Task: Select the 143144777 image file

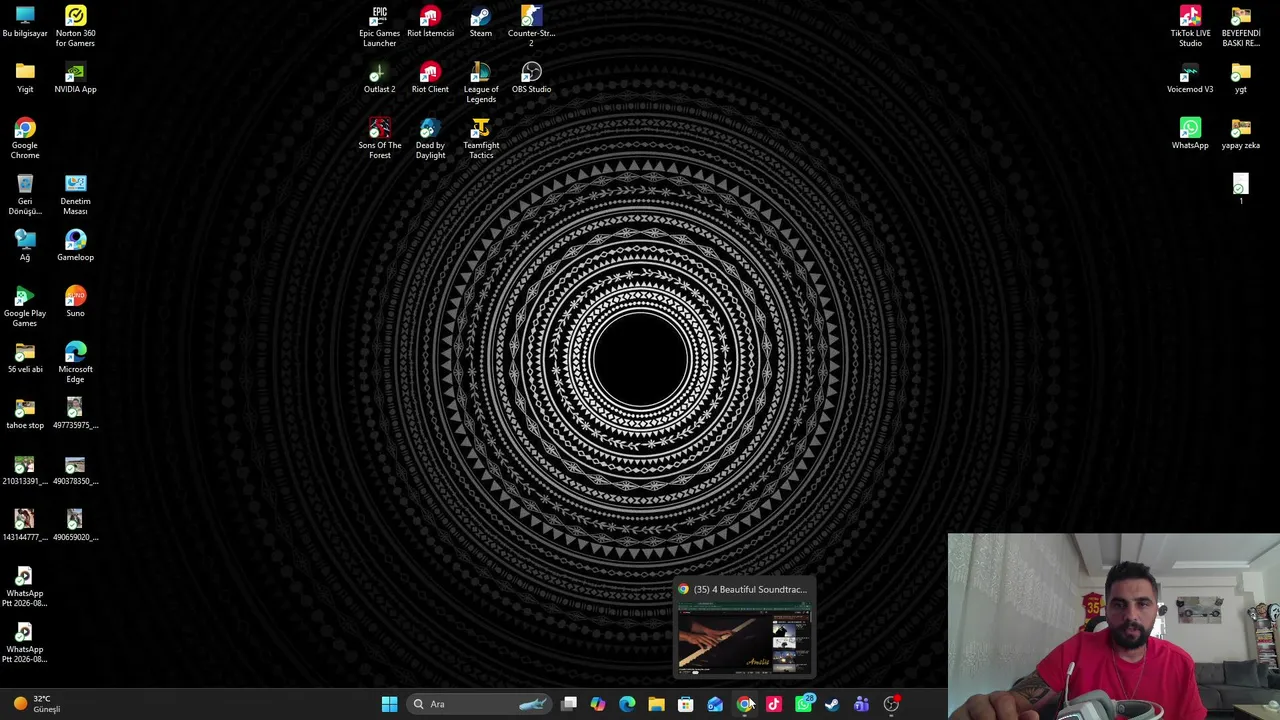Action: 25,526
